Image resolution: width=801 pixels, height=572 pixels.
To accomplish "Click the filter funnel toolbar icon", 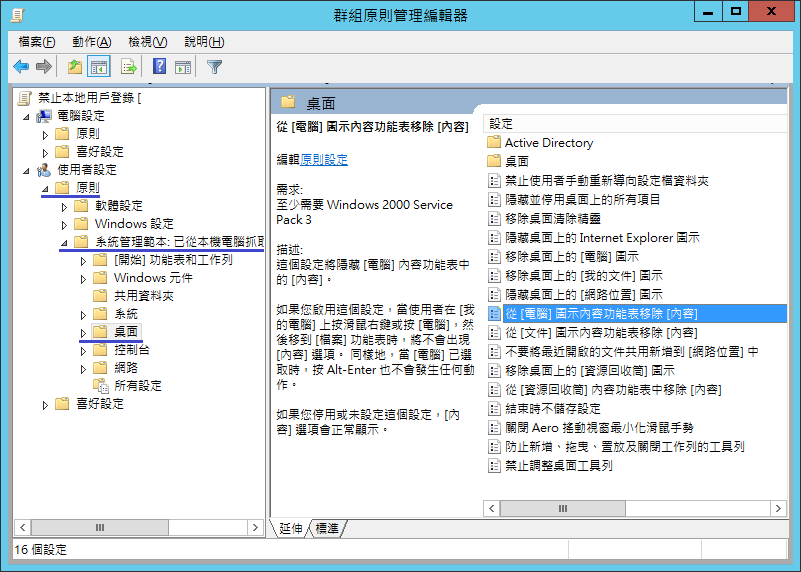I will pyautogui.click(x=215, y=66).
